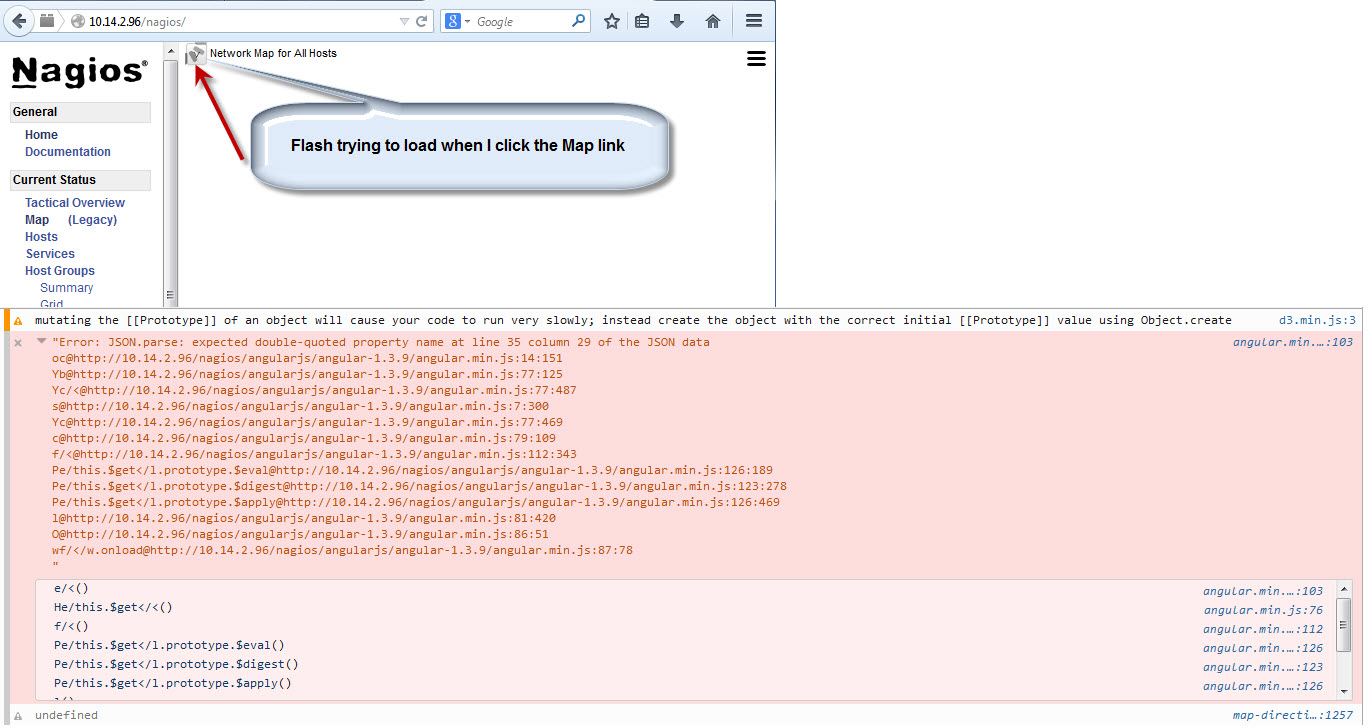
Task: Open the Firefox hamburger menu
Action: point(754,21)
